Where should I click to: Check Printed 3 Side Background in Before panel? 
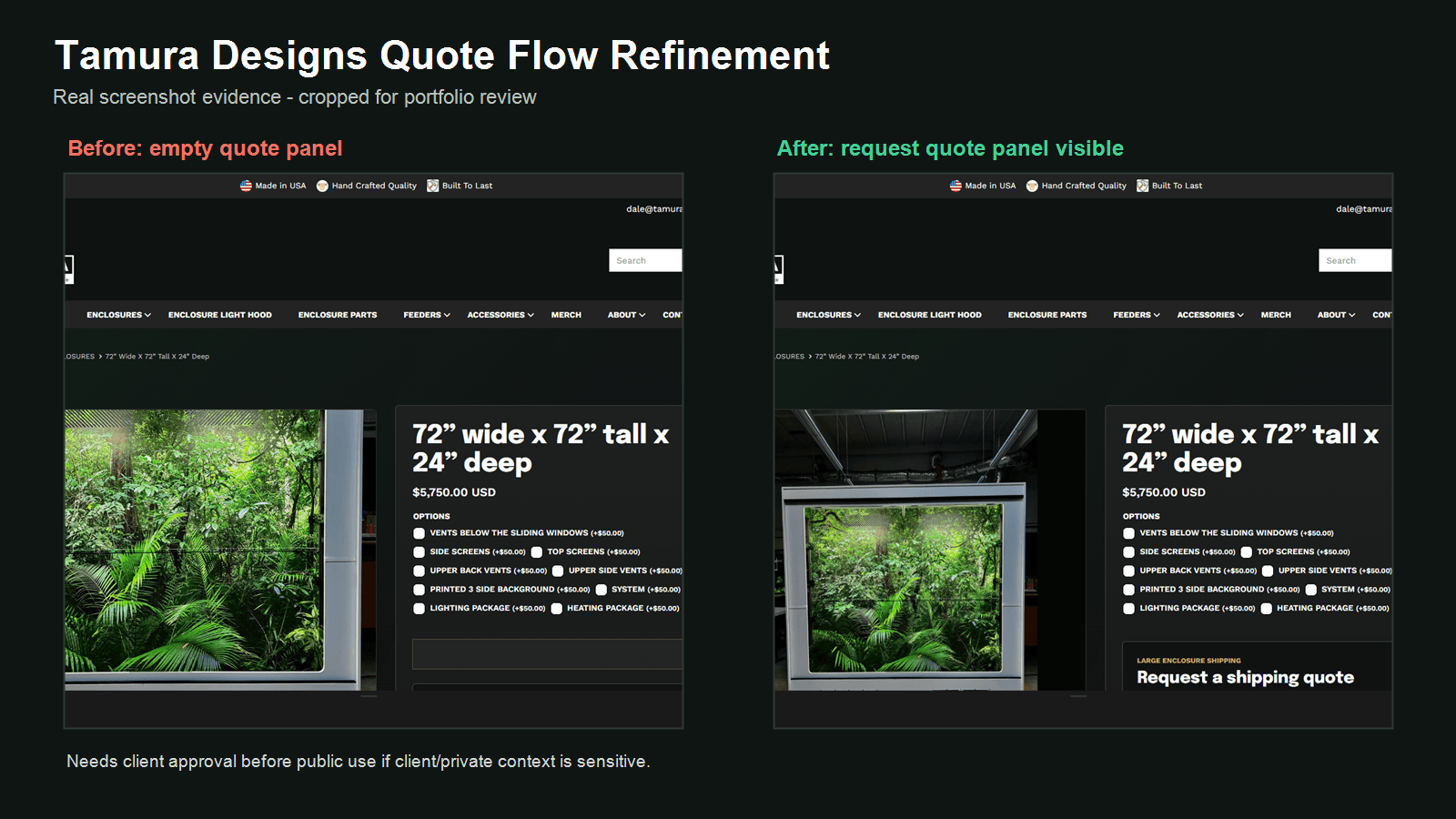point(420,590)
